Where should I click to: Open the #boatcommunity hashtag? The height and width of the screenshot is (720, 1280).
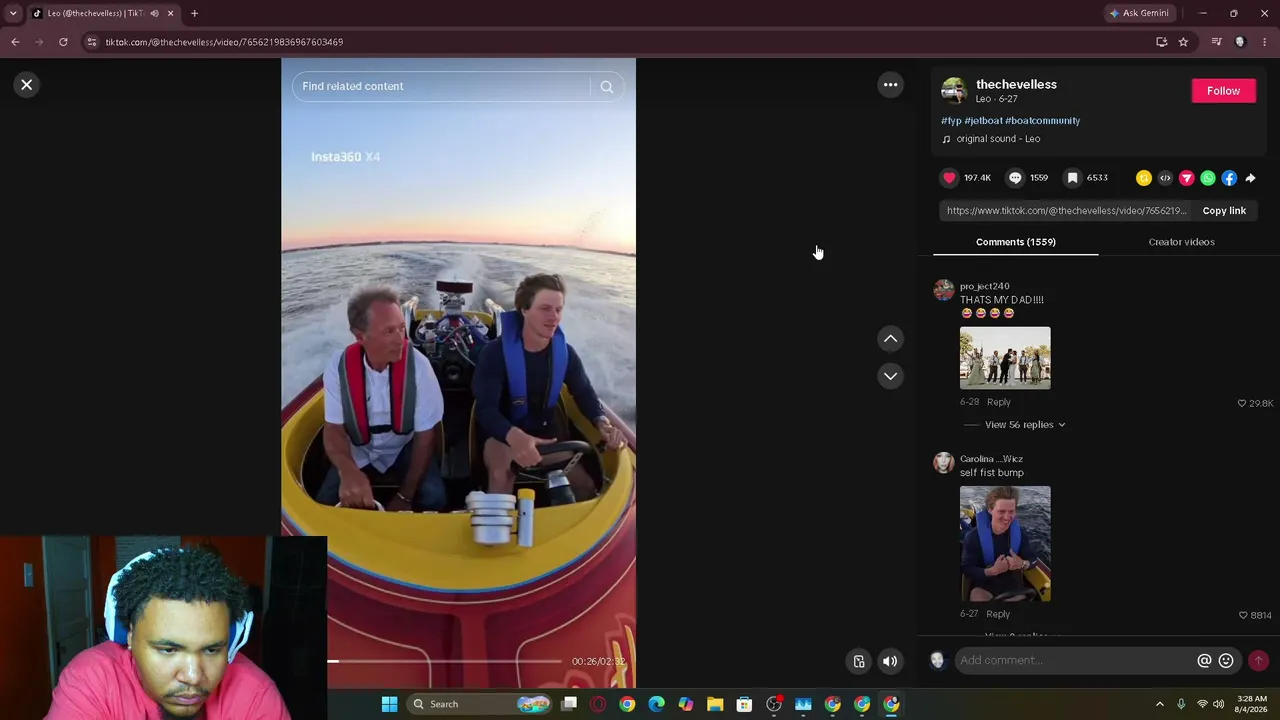pos(1042,121)
